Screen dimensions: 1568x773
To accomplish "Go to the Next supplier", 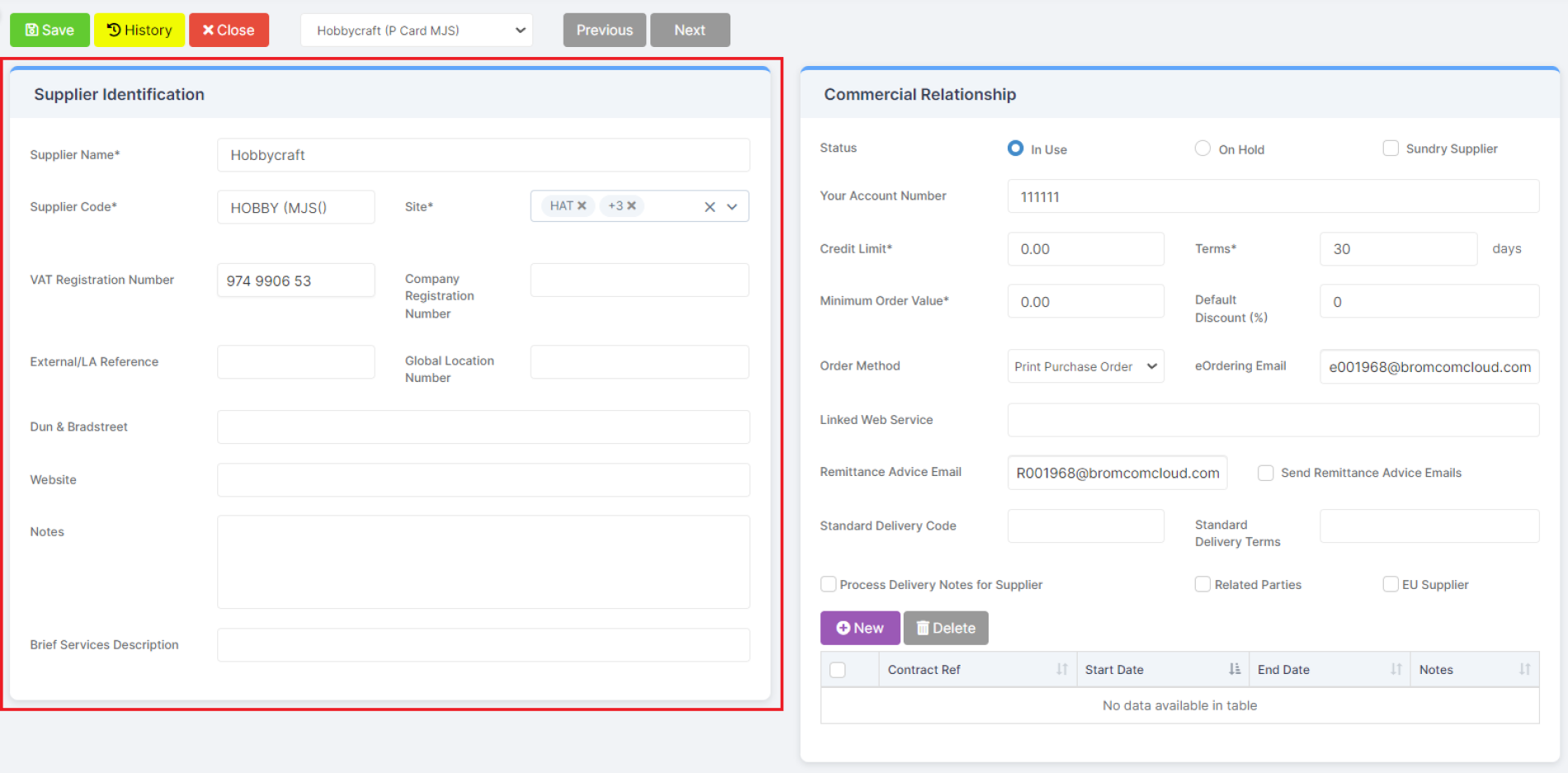I will 690,31.
